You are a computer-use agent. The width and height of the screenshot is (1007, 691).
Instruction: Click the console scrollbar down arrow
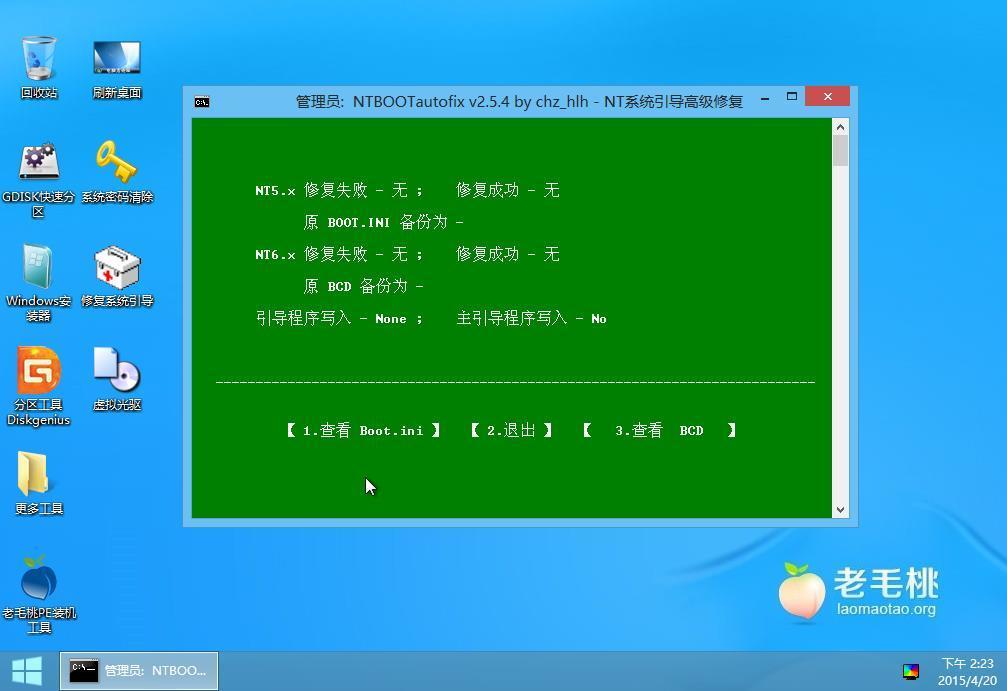[840, 510]
